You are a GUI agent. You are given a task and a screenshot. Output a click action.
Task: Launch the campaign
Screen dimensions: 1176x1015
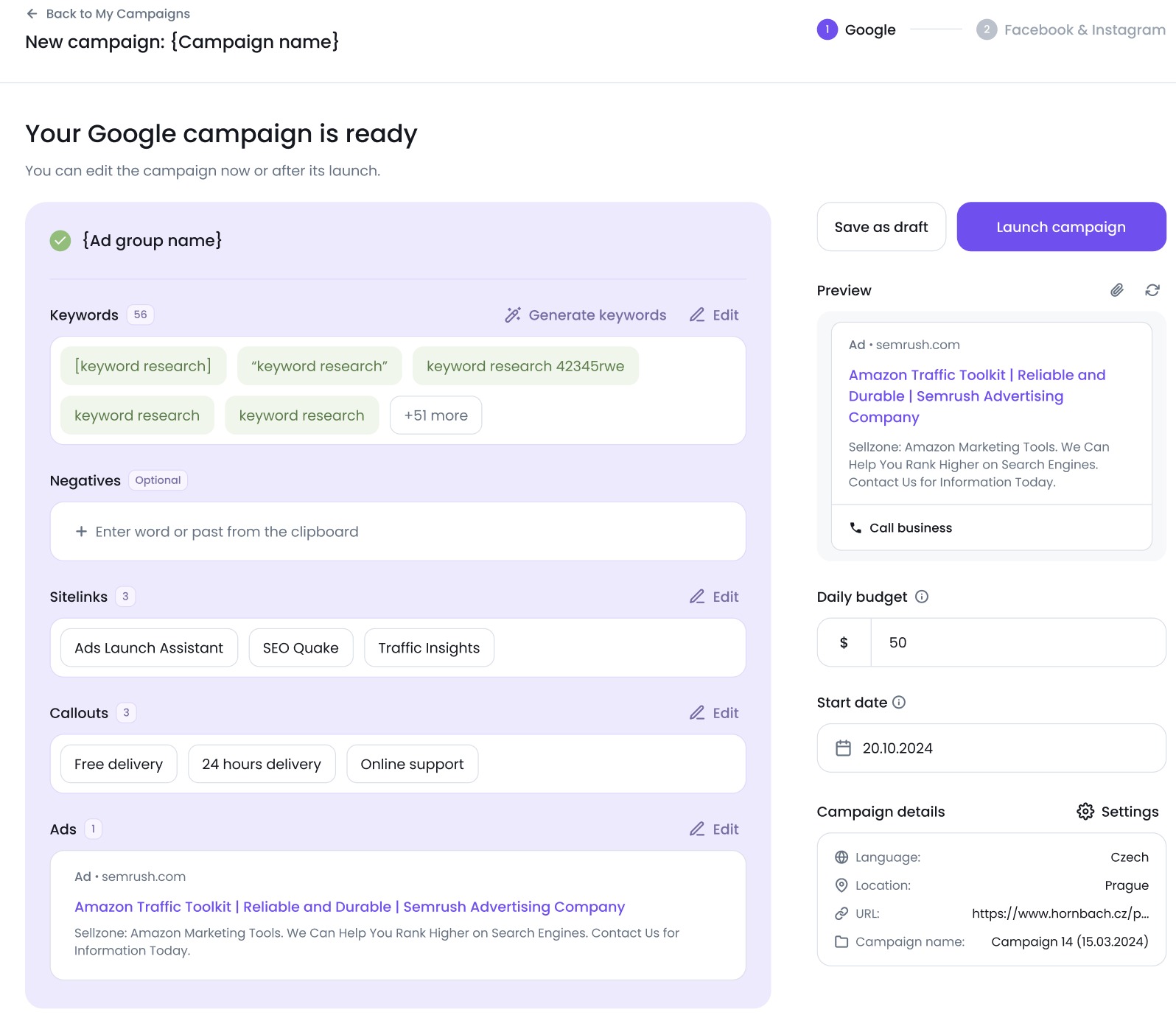(1061, 227)
